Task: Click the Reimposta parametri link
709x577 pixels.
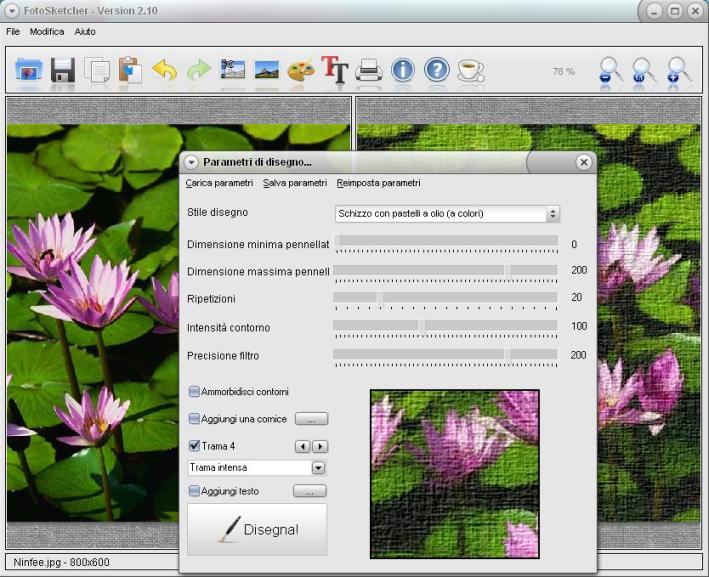Action: point(378,183)
